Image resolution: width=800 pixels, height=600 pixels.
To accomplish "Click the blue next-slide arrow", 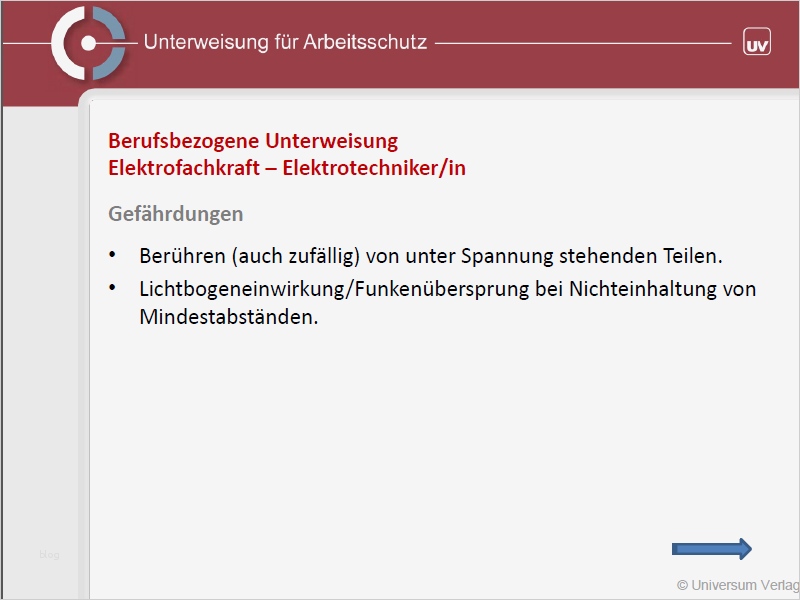I will pos(711,548).
